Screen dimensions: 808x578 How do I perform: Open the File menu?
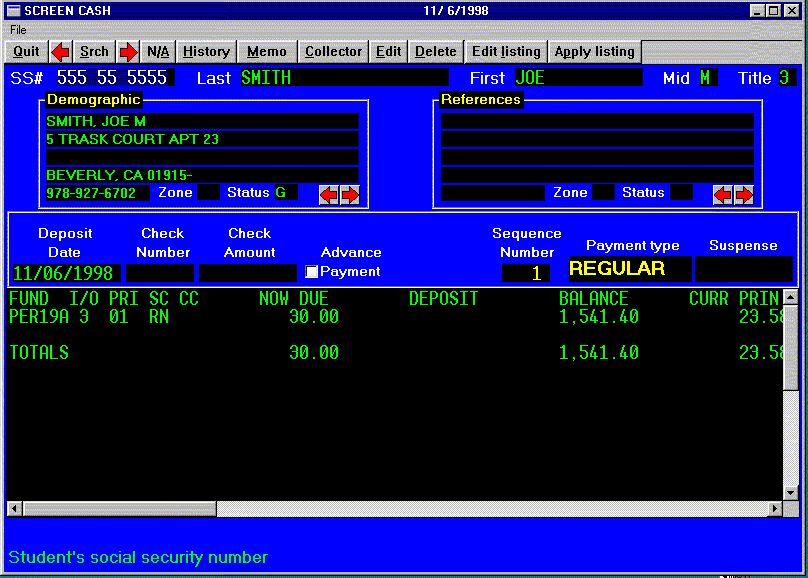[x=18, y=30]
